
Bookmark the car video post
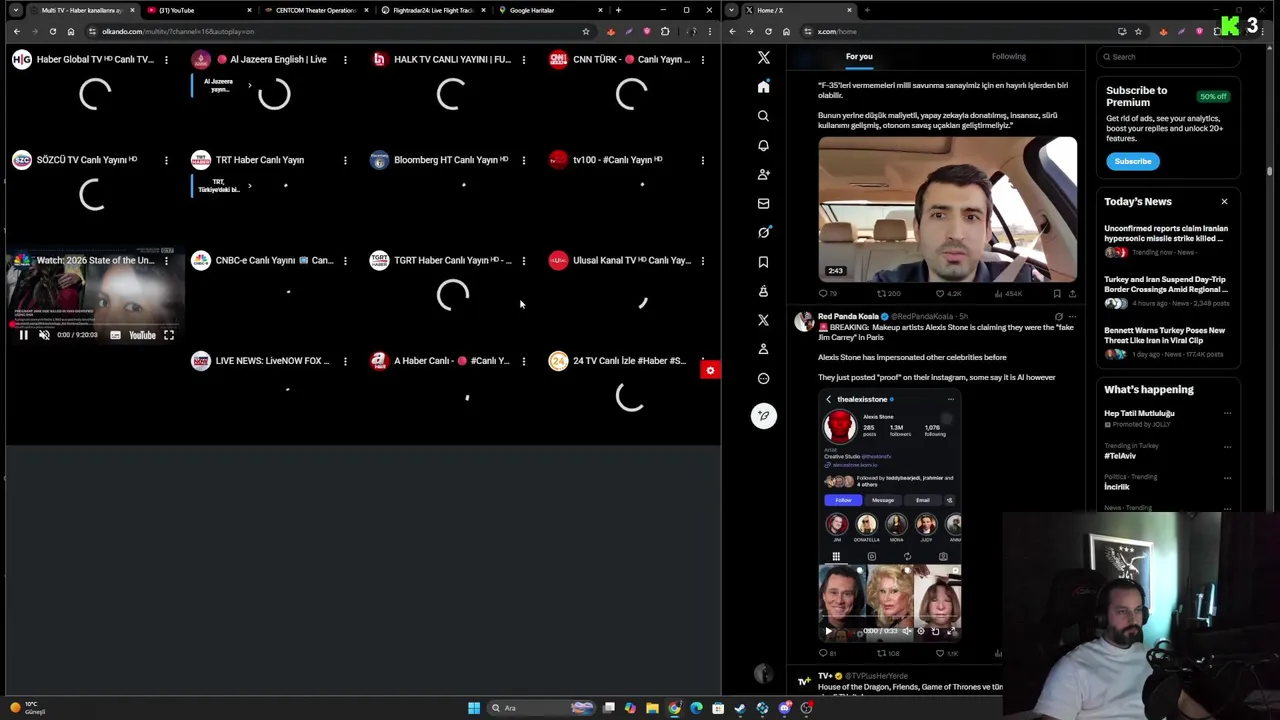pos(1057,294)
